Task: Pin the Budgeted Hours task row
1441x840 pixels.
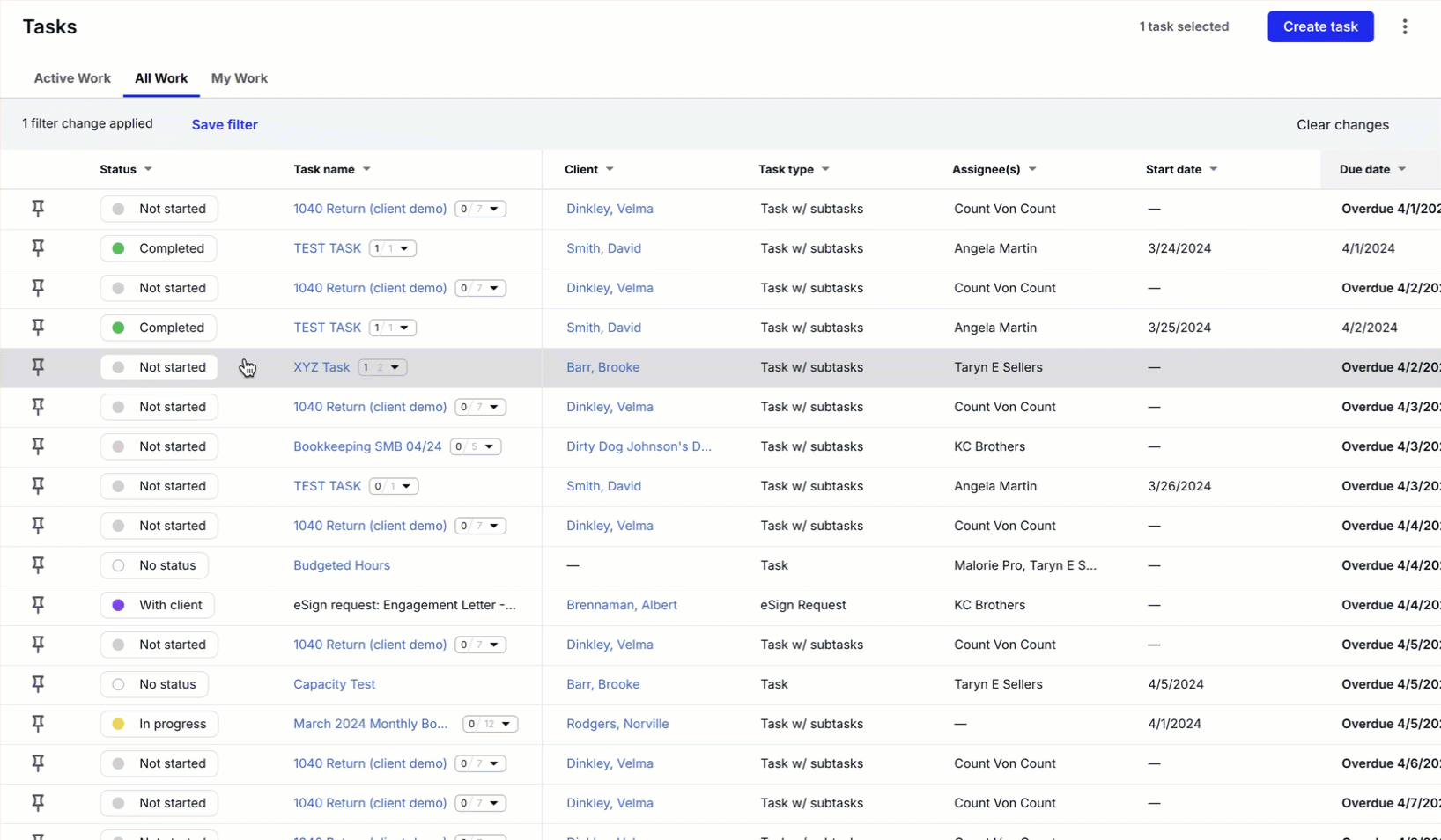Action: 38,565
